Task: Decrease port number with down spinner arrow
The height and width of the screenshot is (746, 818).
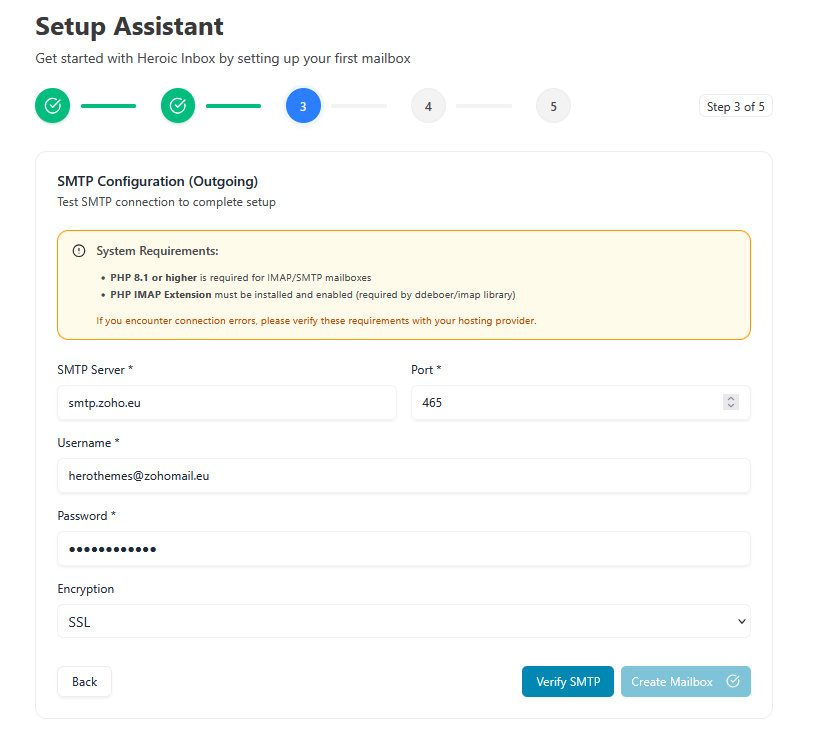Action: point(731,406)
